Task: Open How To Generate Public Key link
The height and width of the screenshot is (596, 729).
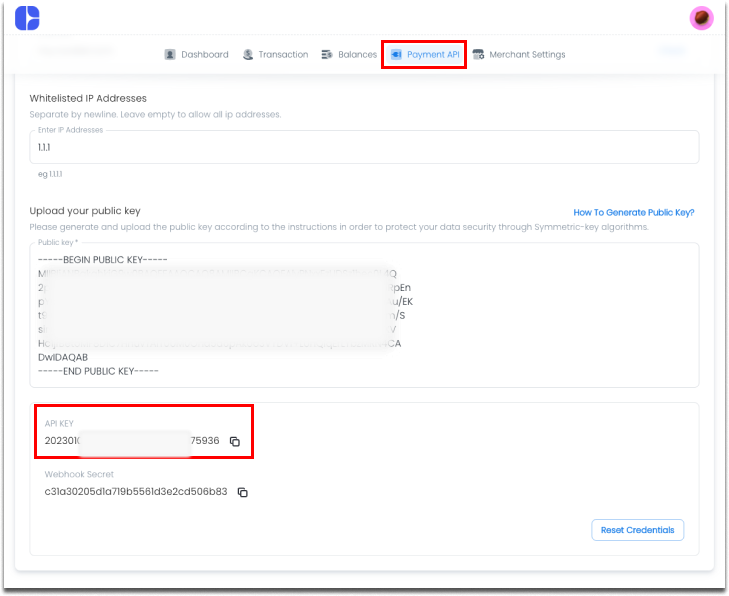Action: (x=634, y=212)
